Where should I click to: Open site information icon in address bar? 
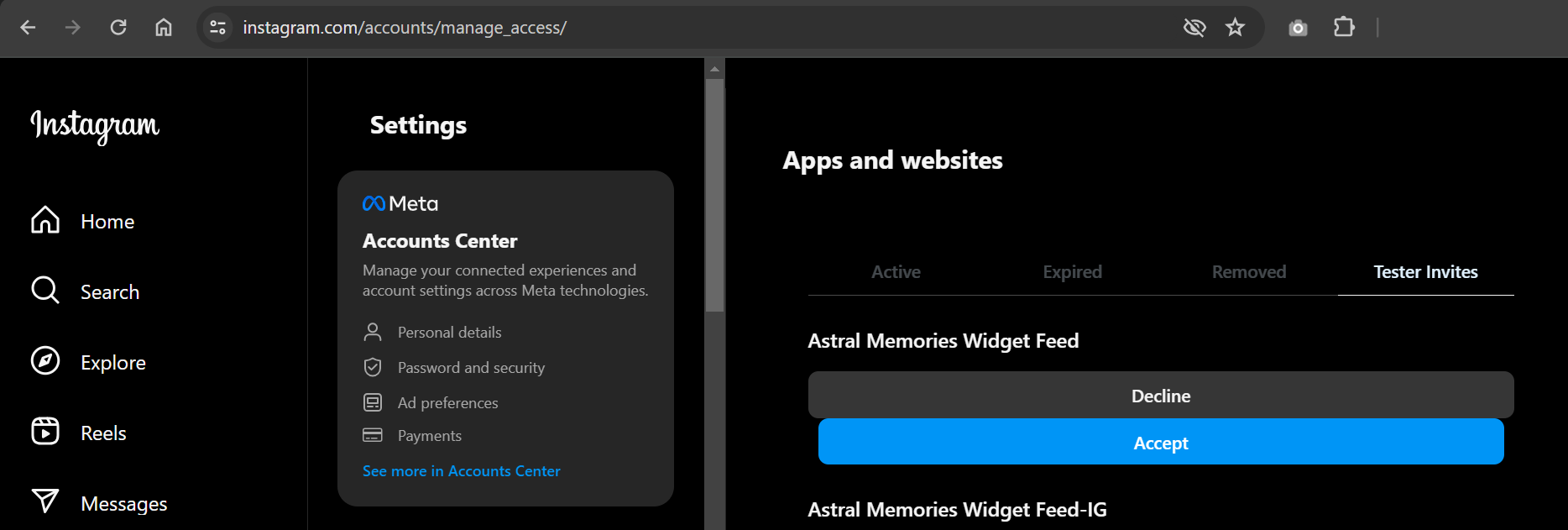point(218,28)
